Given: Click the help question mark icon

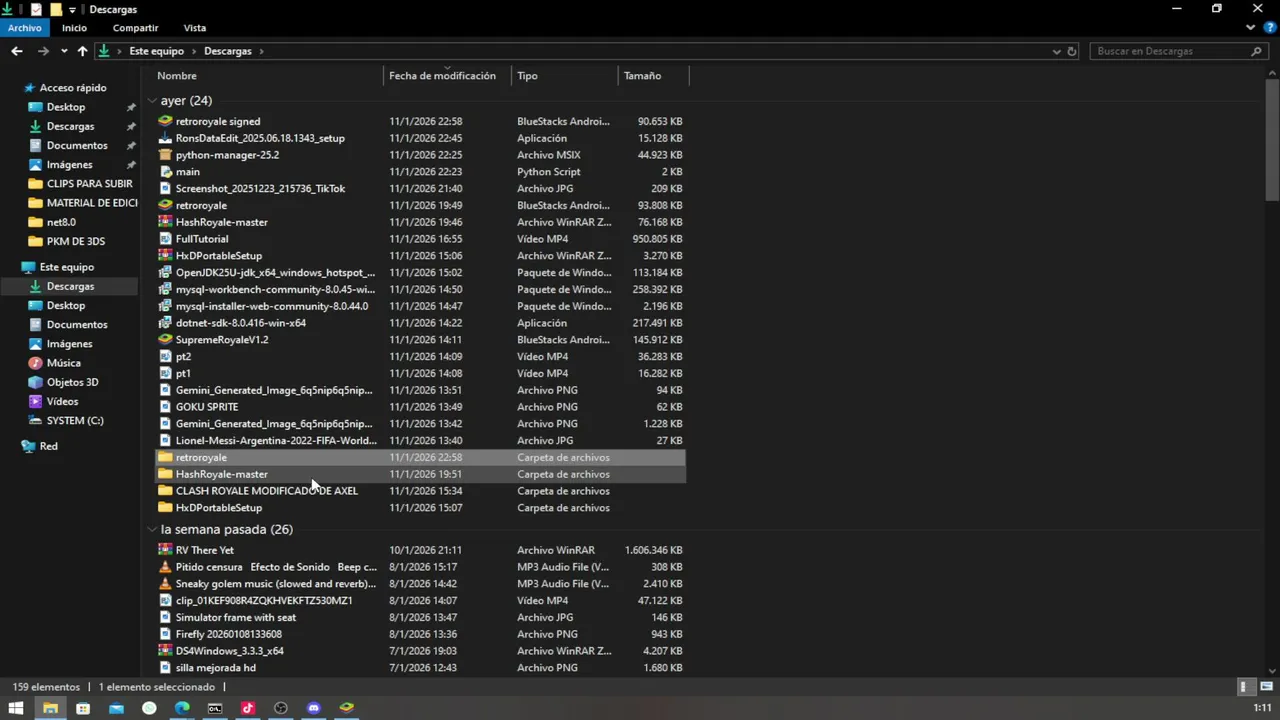Looking at the screenshot, I should coord(1270,28).
